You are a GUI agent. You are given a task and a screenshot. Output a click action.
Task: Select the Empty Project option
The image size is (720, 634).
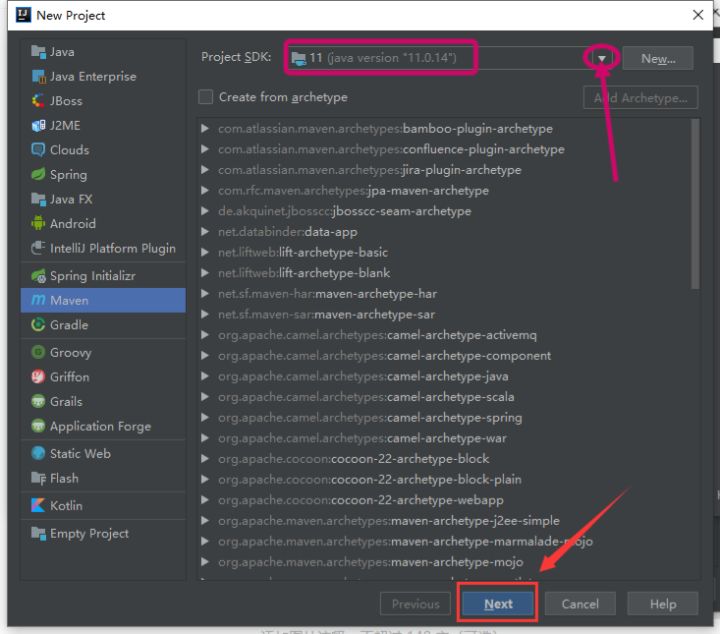[x=103, y=533]
